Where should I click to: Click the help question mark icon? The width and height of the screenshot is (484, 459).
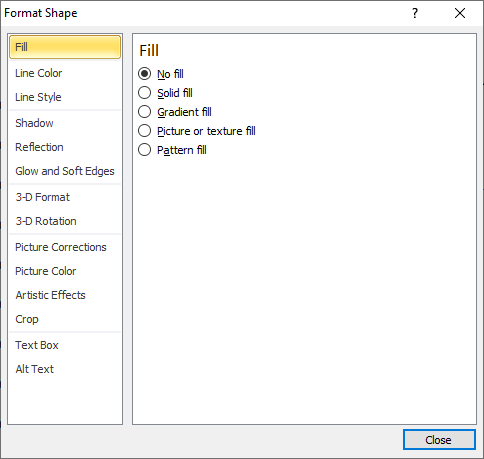click(x=415, y=13)
